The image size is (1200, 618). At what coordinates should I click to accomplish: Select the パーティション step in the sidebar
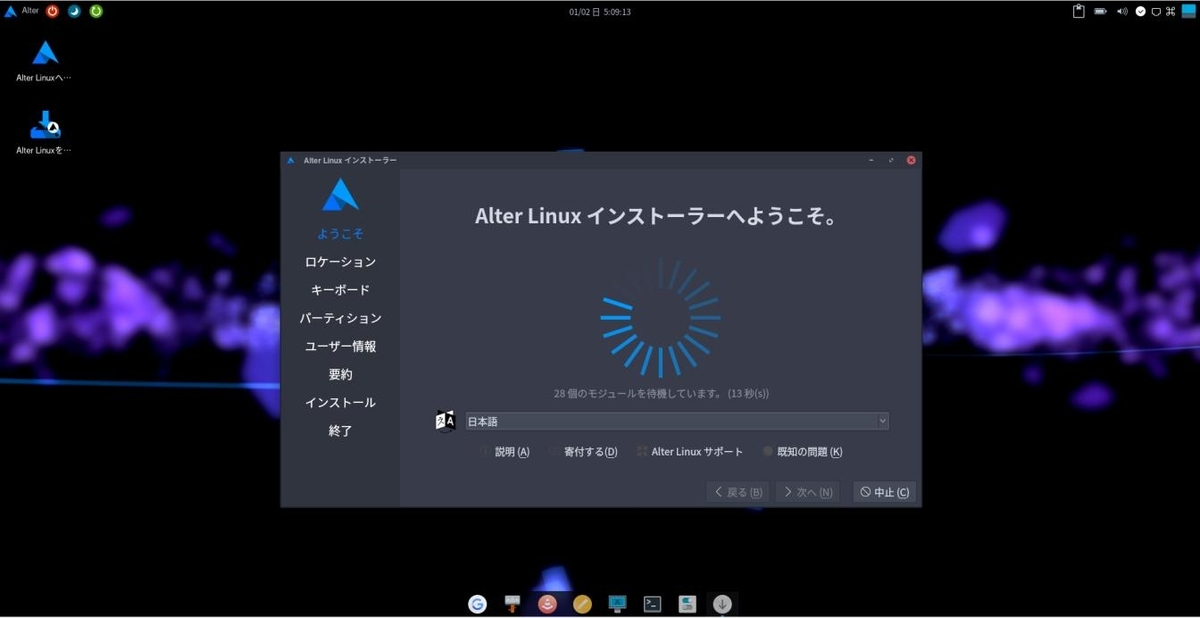[340, 318]
